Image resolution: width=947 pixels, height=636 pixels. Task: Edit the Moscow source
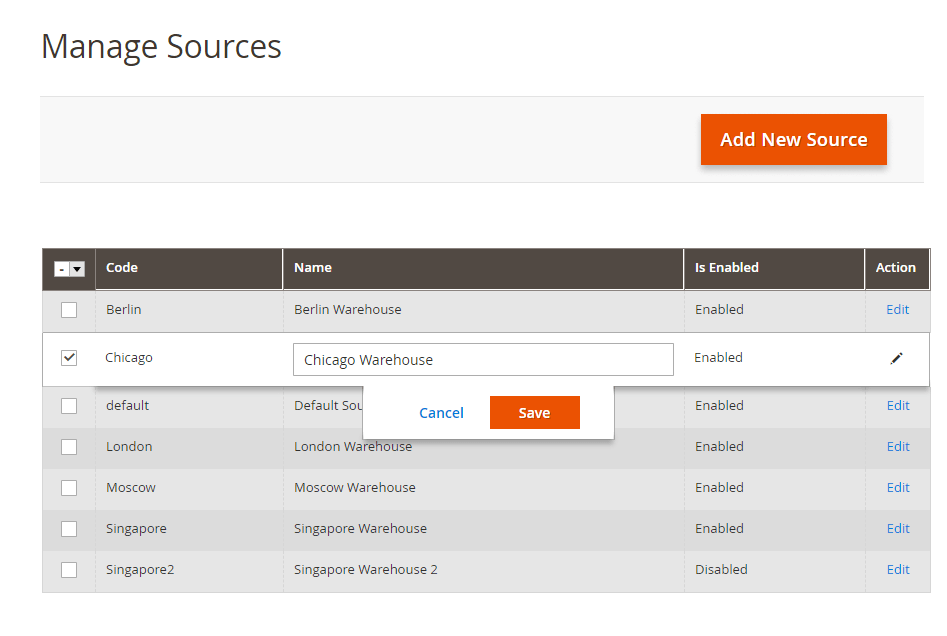tap(897, 487)
